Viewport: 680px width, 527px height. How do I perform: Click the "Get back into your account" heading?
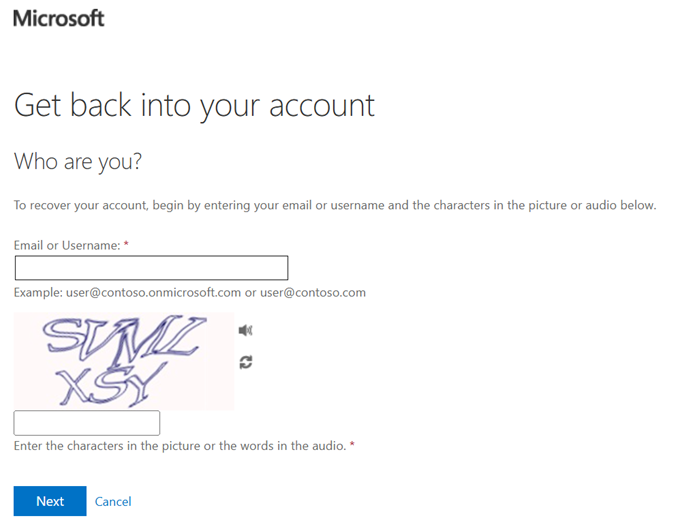point(194,106)
